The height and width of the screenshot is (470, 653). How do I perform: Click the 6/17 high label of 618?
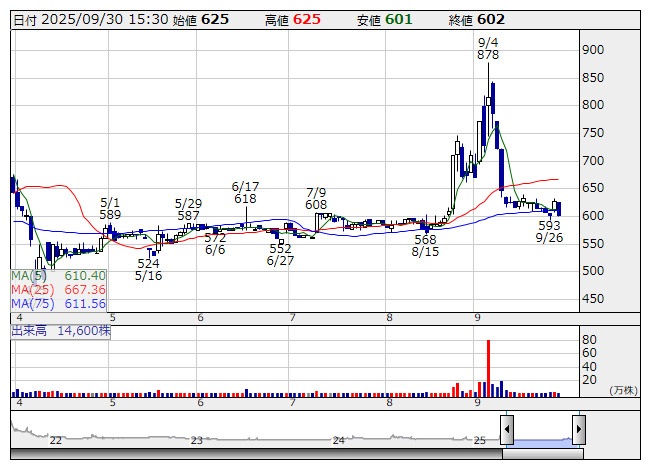click(x=245, y=193)
